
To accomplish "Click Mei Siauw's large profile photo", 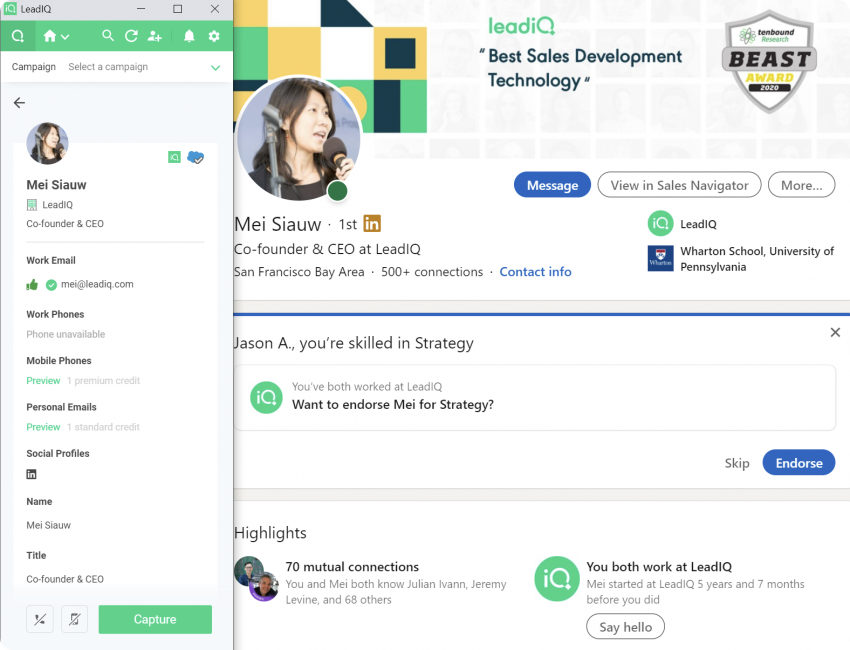I will [x=299, y=138].
